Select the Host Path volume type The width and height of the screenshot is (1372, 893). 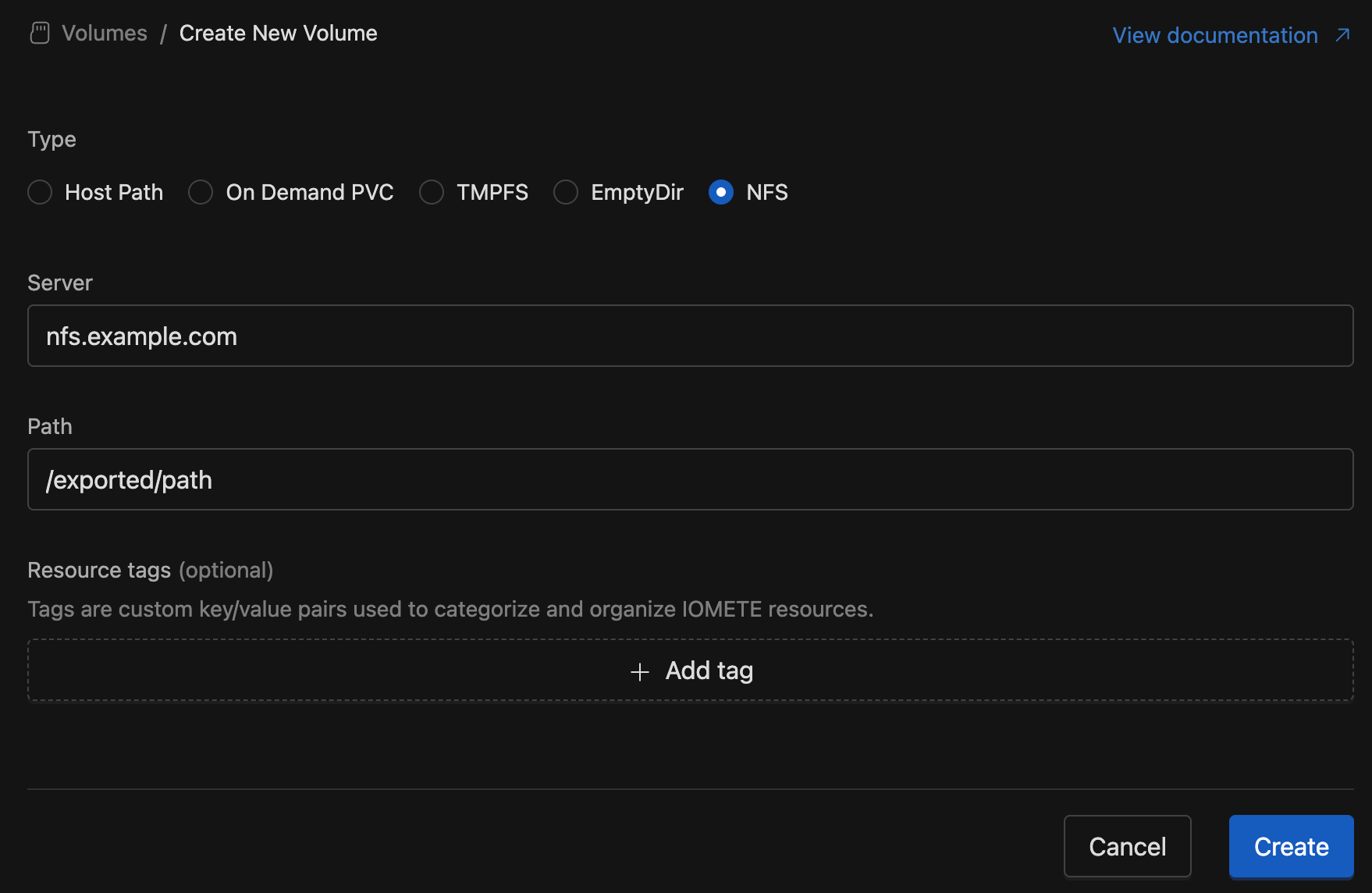(40, 192)
